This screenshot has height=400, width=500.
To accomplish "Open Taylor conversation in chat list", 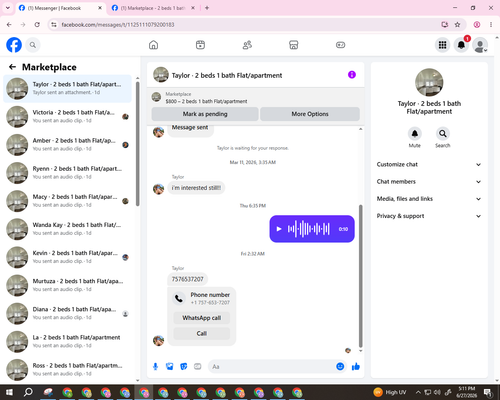I will tap(67, 89).
